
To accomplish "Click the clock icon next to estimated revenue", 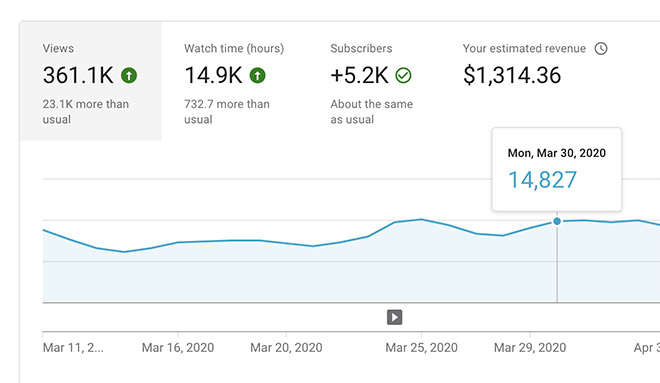I will click(x=601, y=48).
